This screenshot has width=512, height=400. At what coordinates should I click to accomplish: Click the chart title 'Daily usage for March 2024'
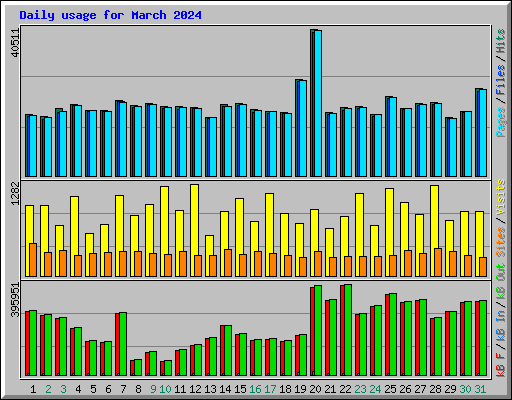(110, 15)
